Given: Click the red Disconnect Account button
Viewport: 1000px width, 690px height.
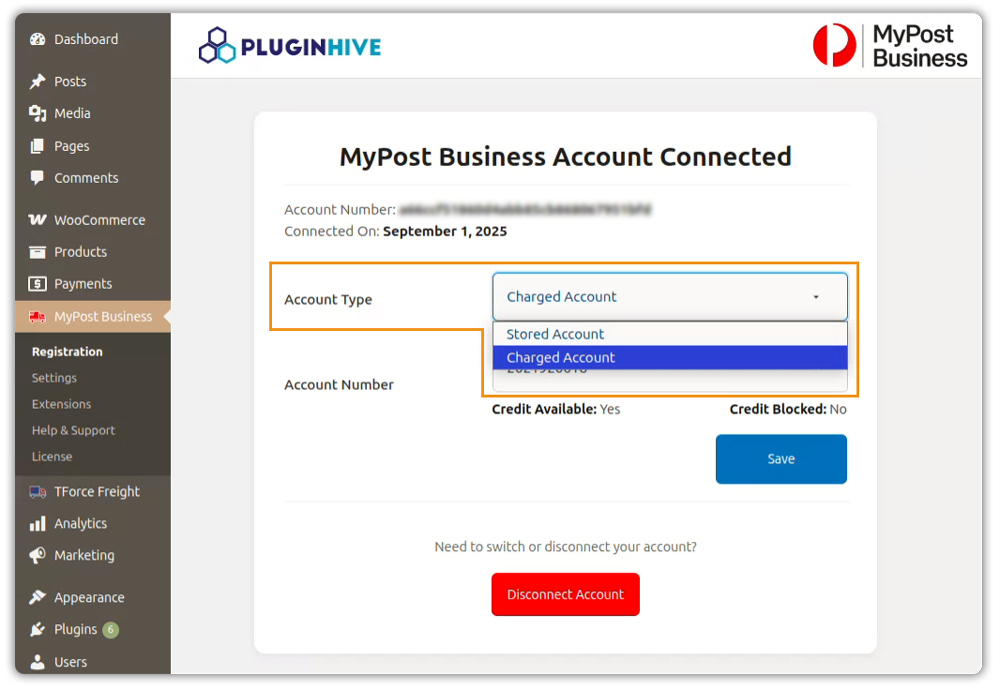Looking at the screenshot, I should (565, 594).
